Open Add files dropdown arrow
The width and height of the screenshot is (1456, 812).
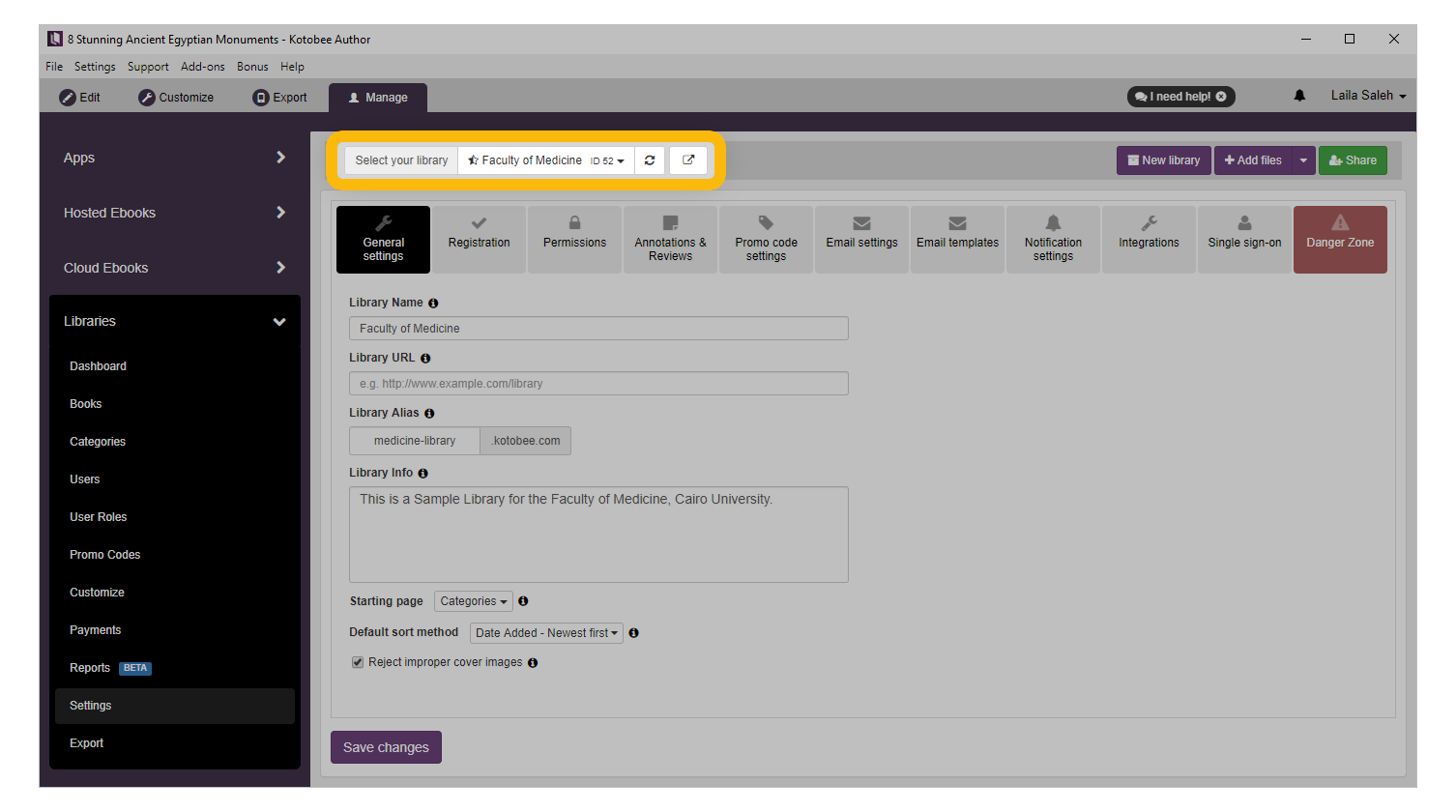click(1303, 160)
